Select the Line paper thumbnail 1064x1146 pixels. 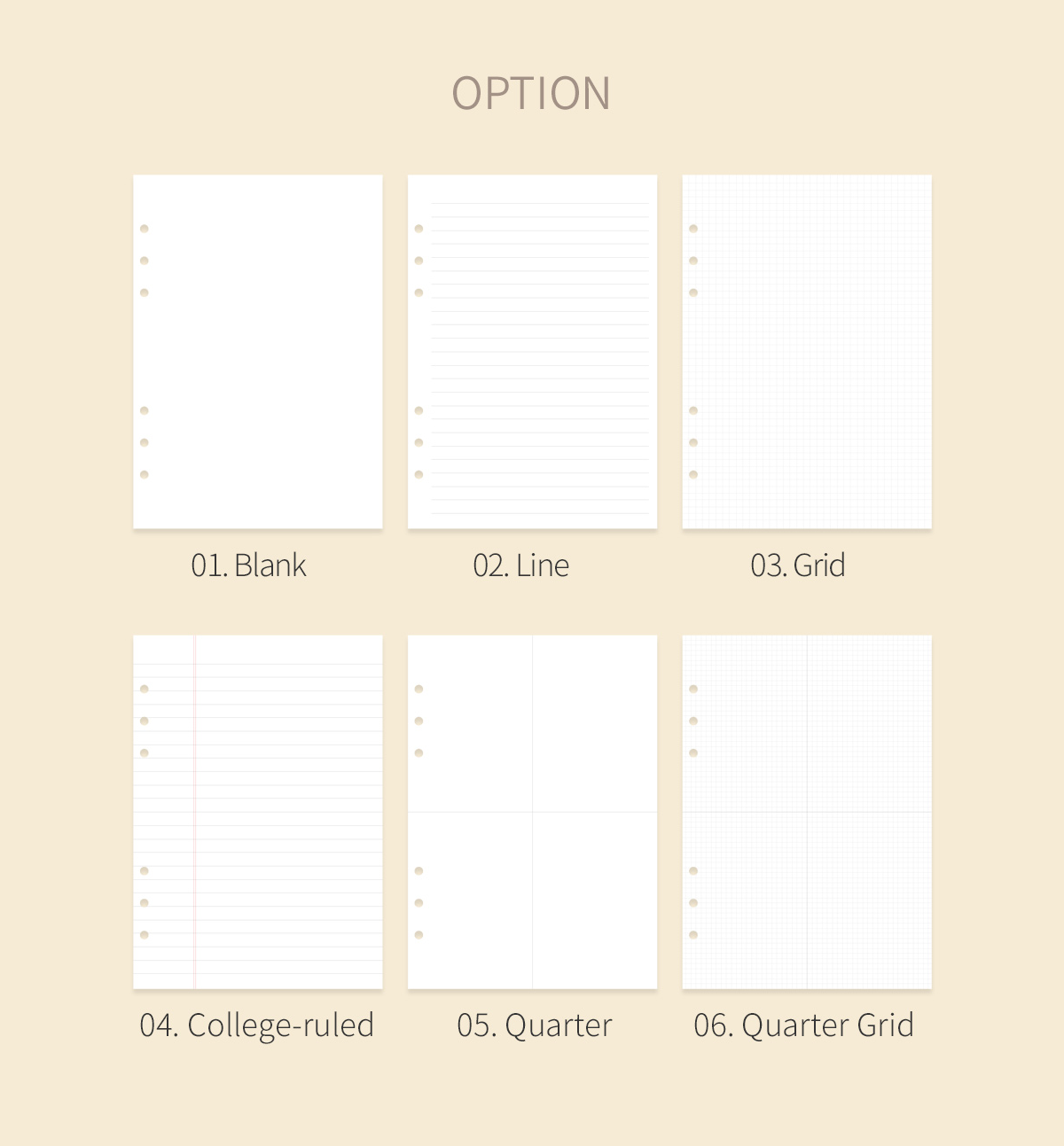(532, 351)
